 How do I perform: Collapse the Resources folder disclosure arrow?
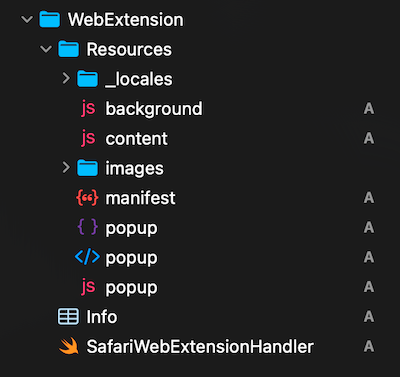point(46,49)
